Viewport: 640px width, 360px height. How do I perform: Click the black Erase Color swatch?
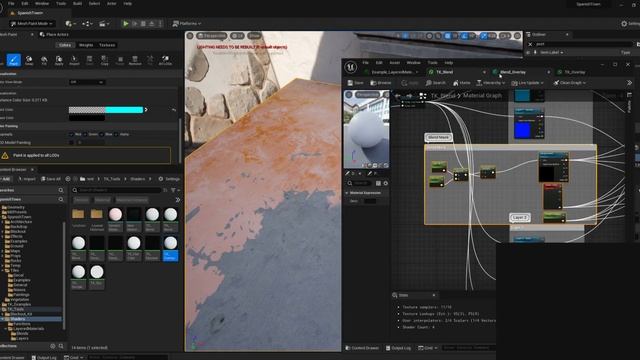click(x=87, y=118)
